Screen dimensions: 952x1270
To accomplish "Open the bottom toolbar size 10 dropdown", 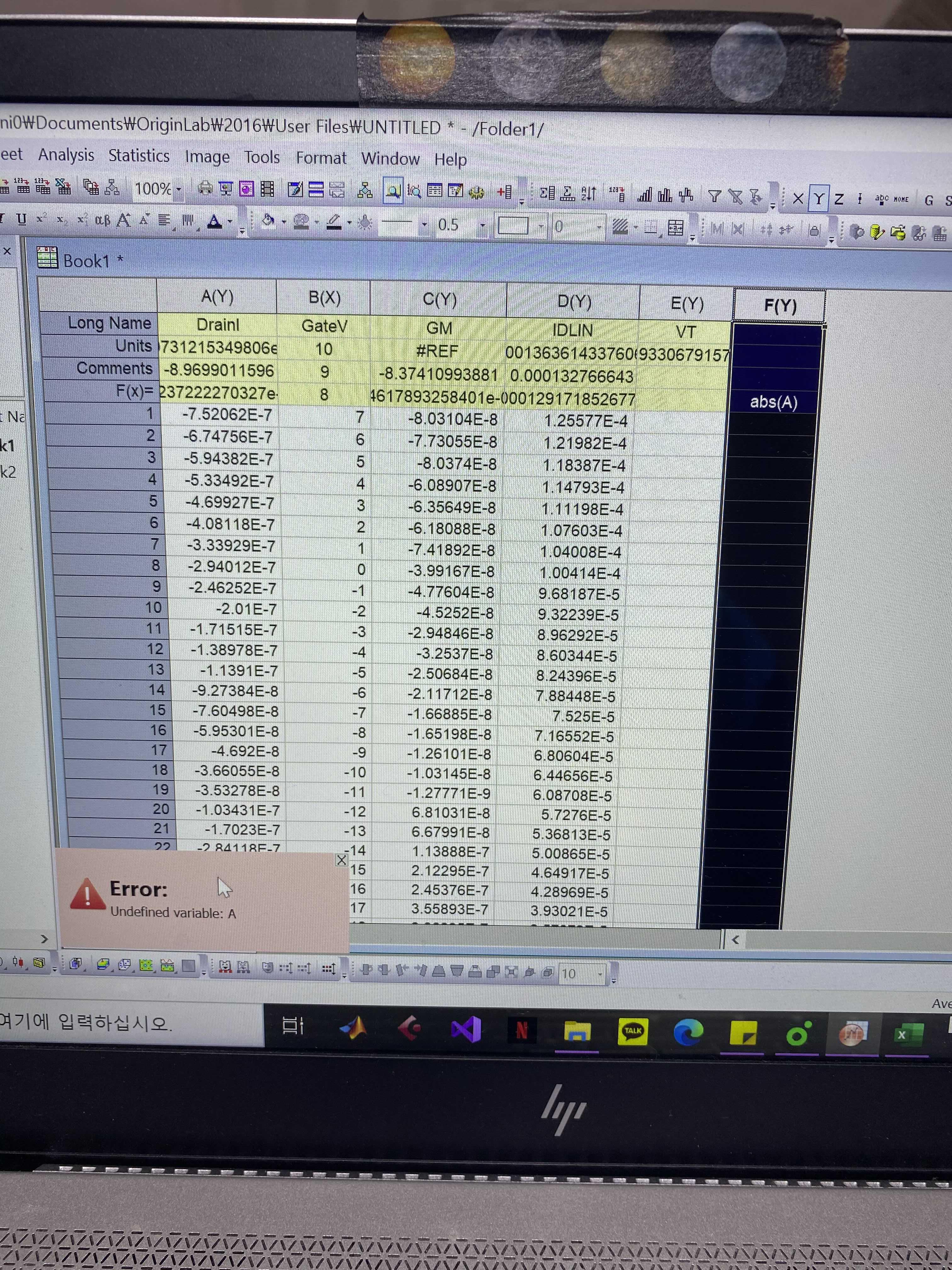I will coord(600,974).
